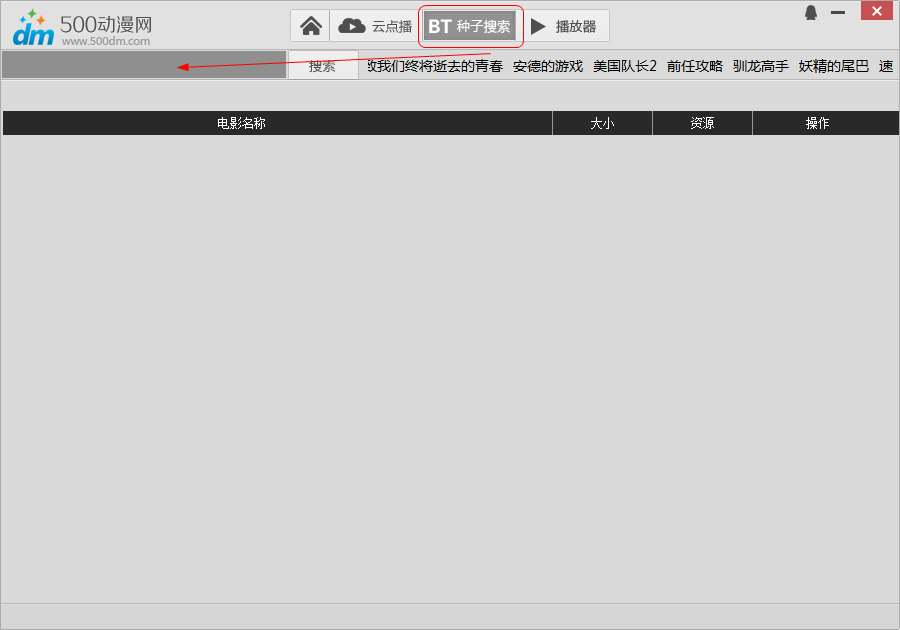Open the www.500dm.com website text

coord(106,41)
